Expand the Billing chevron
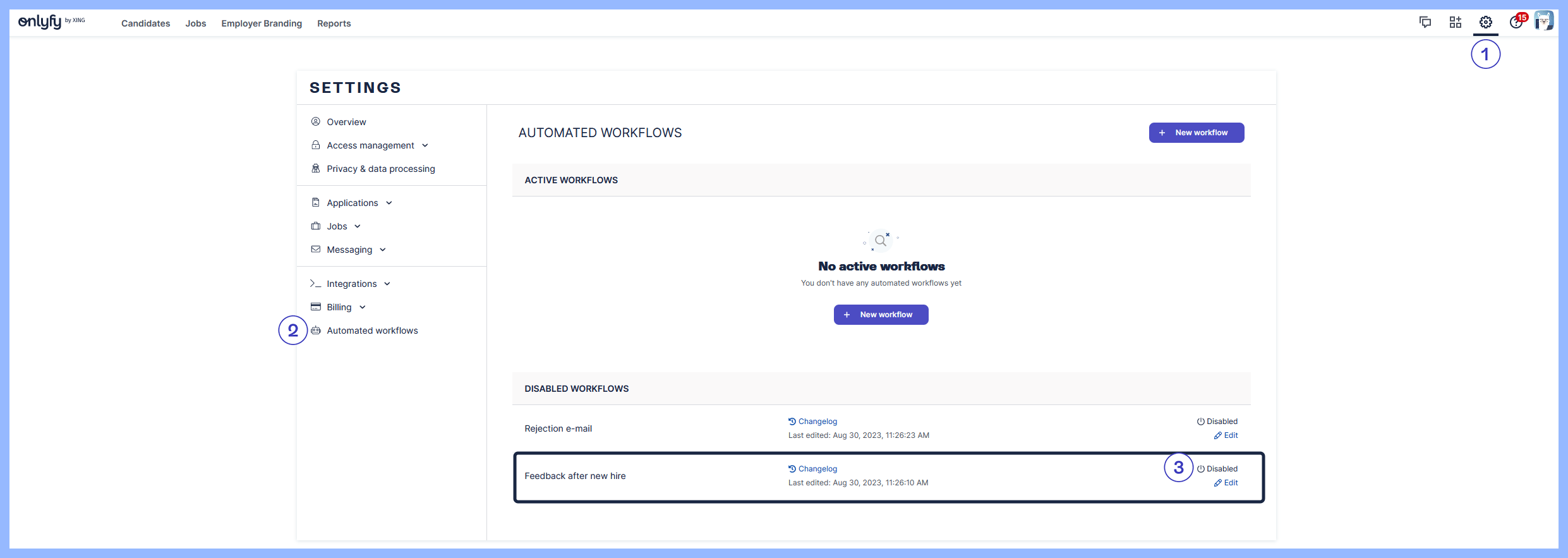Image resolution: width=1568 pixels, height=558 pixels. pyautogui.click(x=363, y=307)
